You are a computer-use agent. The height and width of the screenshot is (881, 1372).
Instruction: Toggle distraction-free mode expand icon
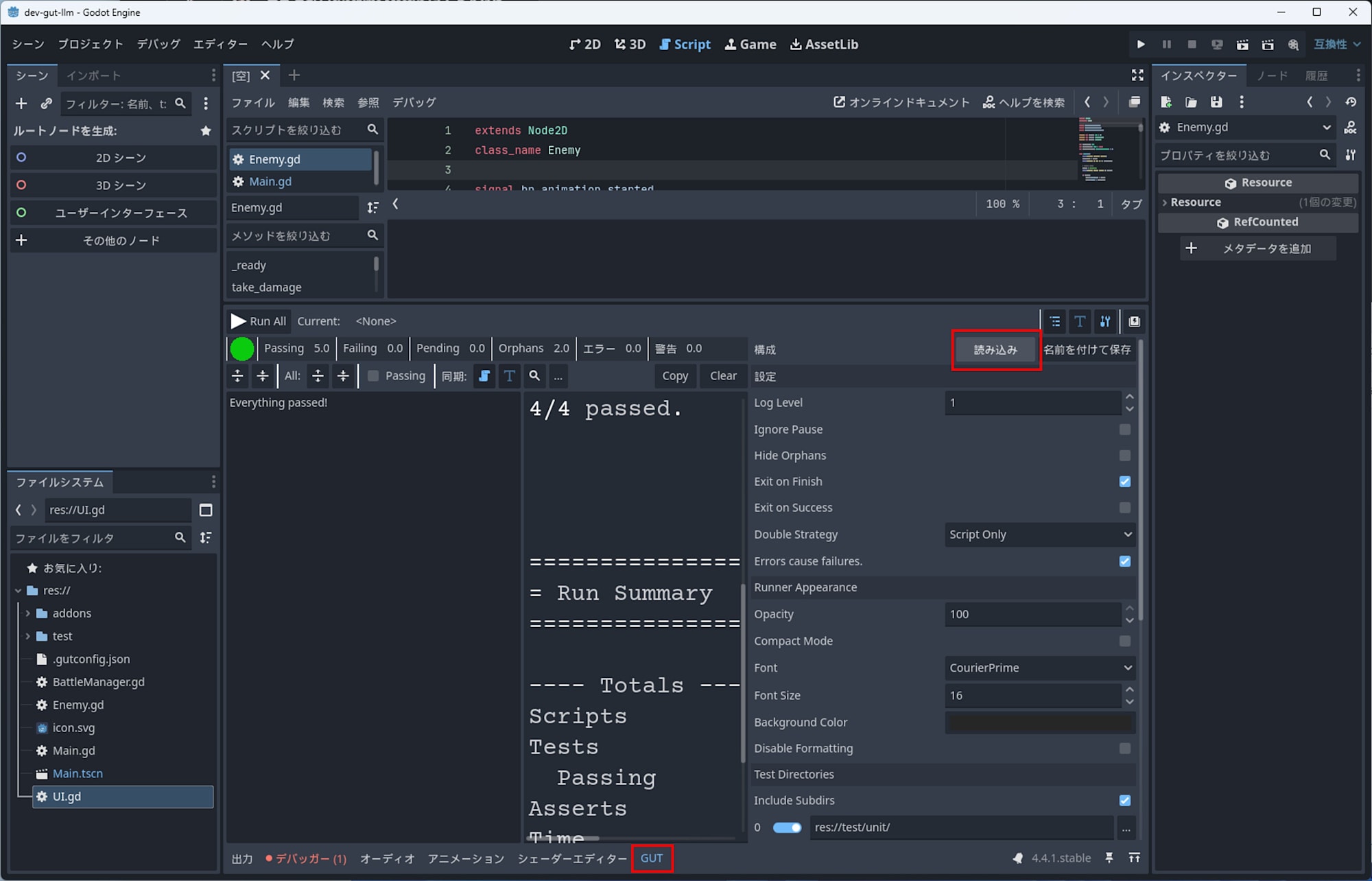pos(1137,75)
